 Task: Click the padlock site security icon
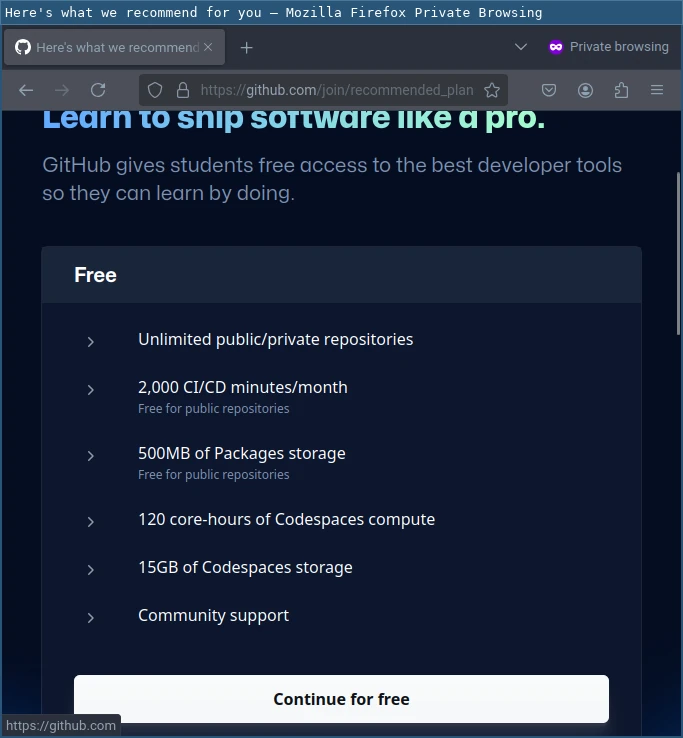point(182,90)
